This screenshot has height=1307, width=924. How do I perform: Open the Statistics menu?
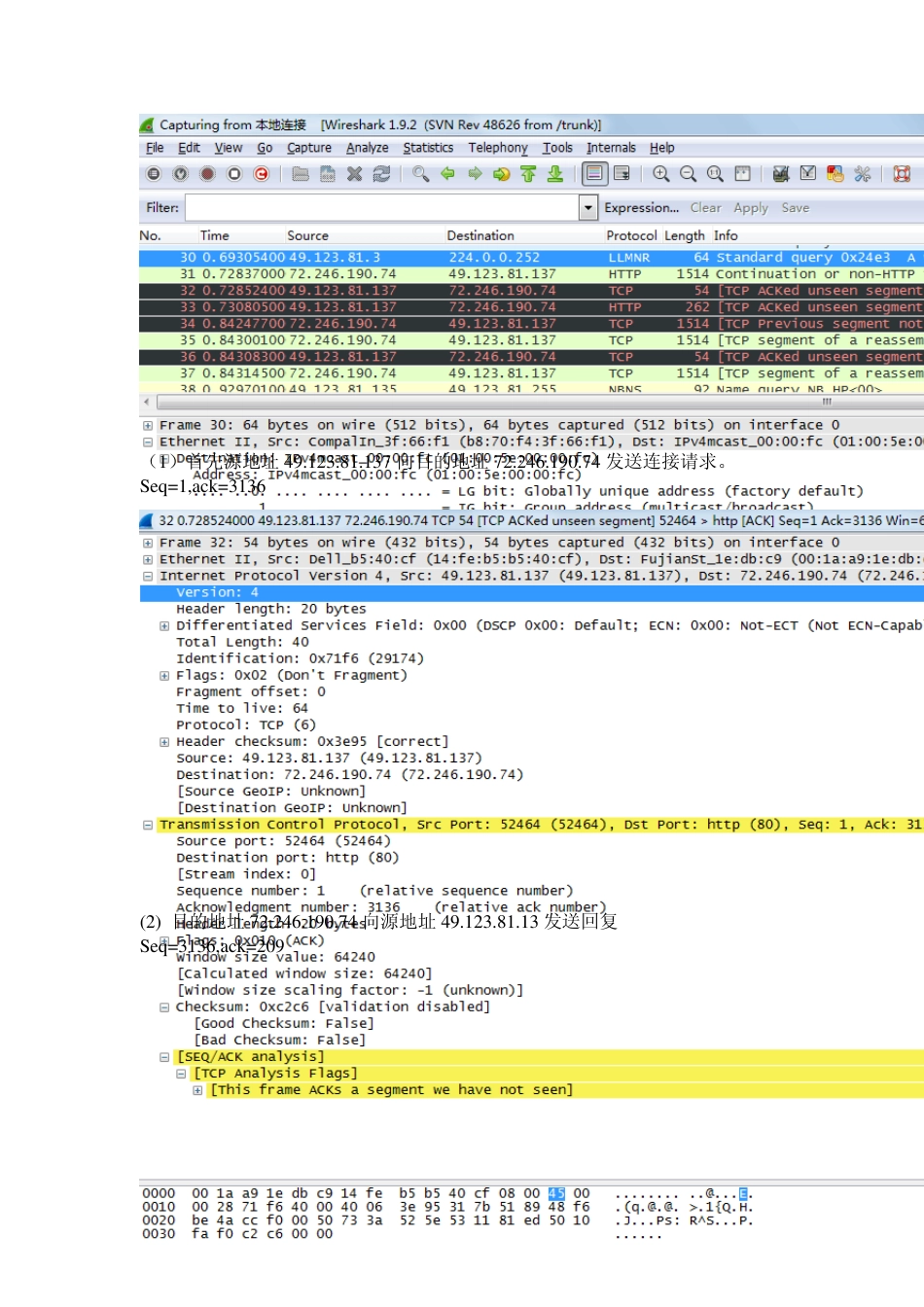point(428,148)
